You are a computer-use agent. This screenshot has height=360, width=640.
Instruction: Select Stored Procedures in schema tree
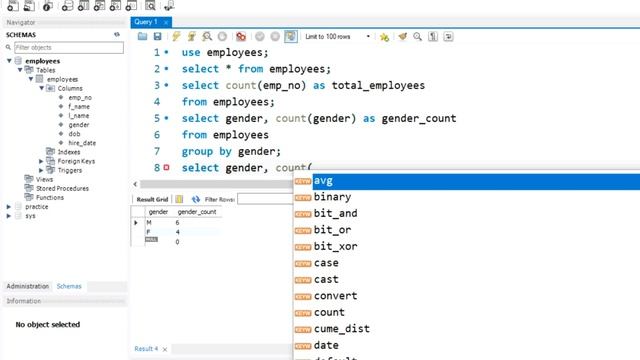62,189
